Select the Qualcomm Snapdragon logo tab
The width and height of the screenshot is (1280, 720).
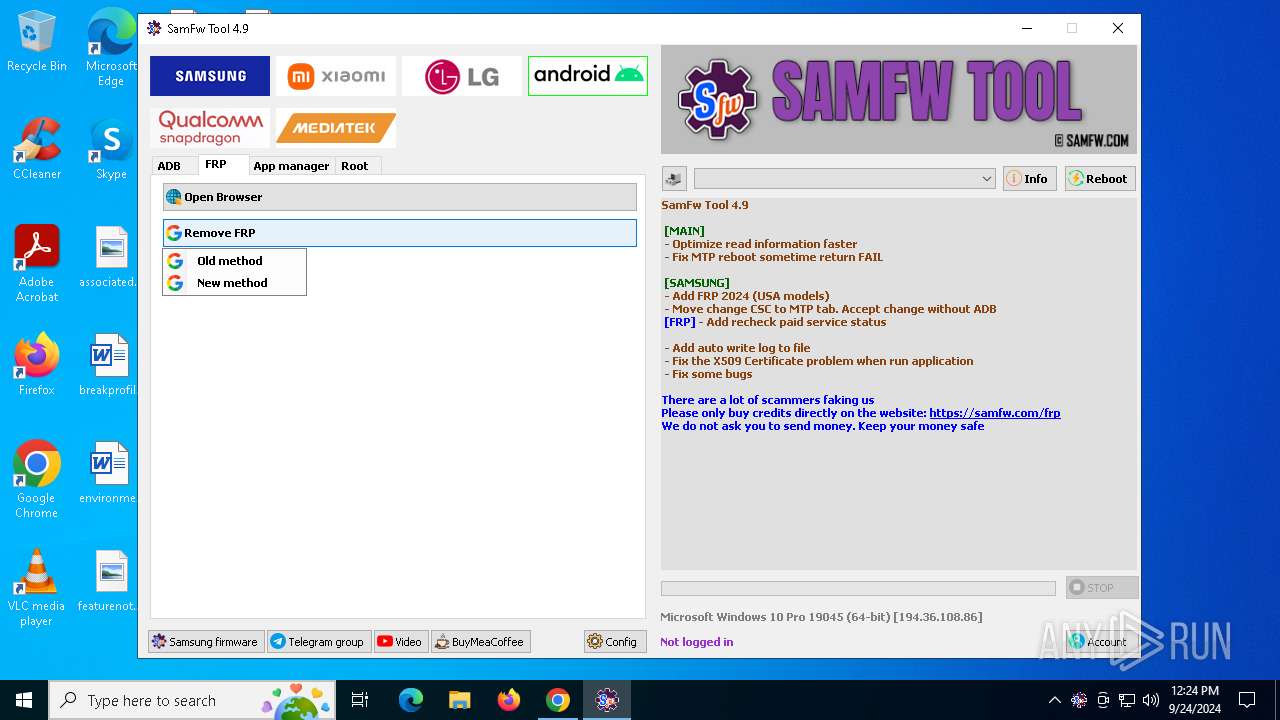pos(210,128)
